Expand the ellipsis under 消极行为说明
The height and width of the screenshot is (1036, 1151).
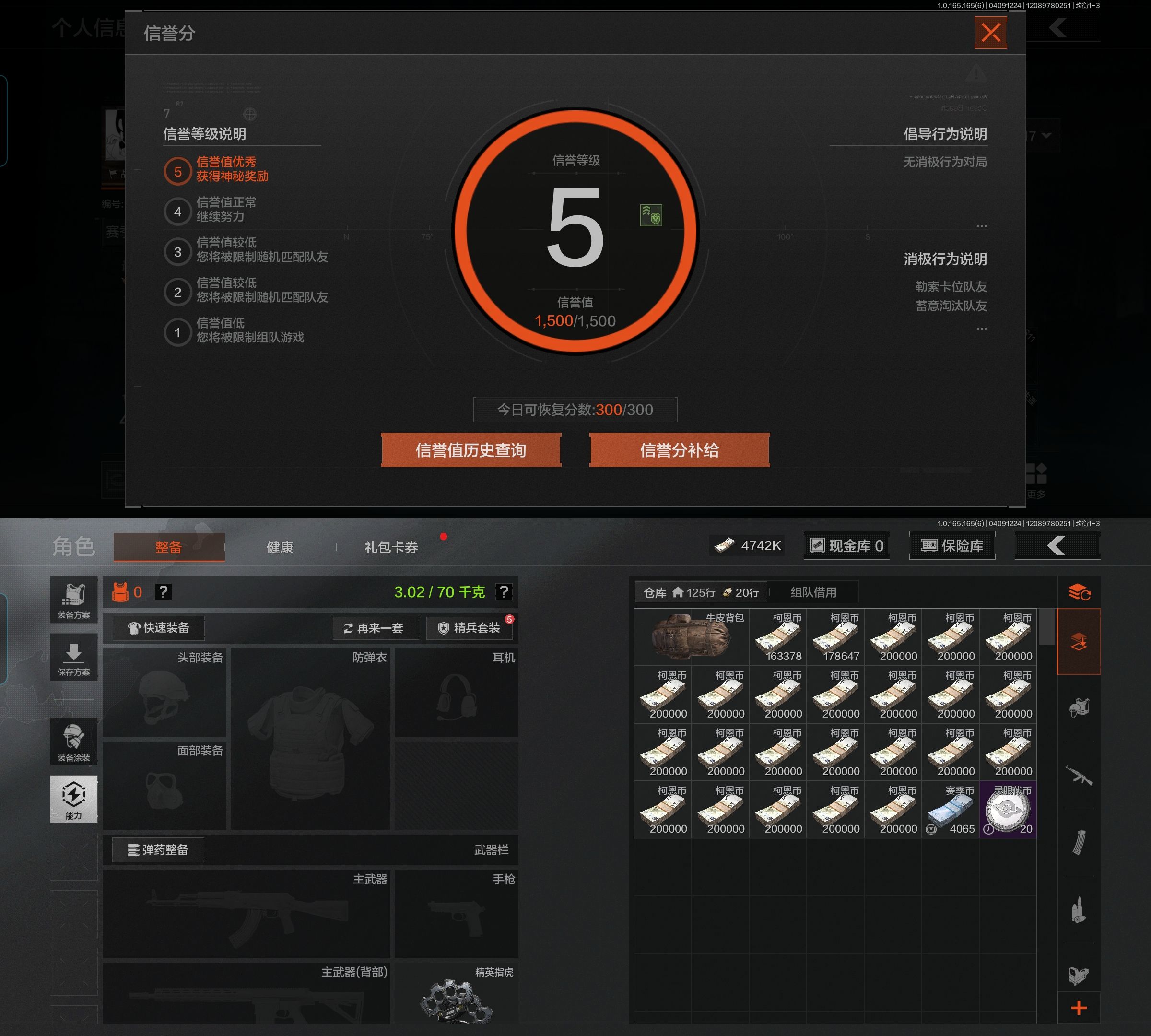tap(981, 329)
